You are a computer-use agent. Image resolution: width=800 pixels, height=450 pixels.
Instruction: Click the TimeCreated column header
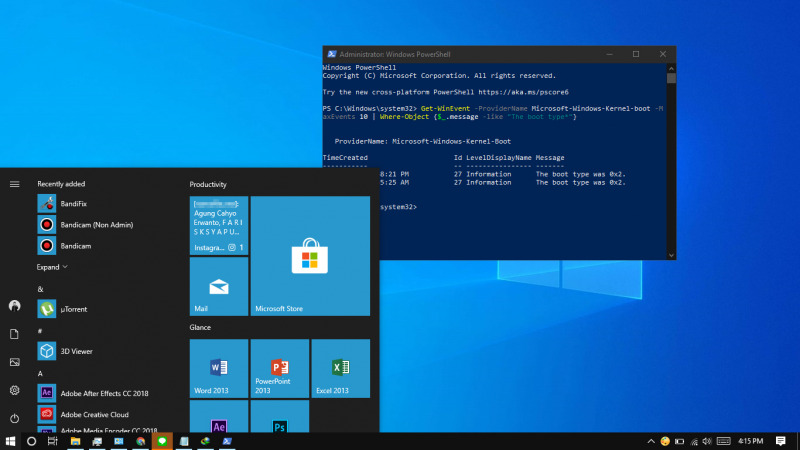pyautogui.click(x=345, y=158)
